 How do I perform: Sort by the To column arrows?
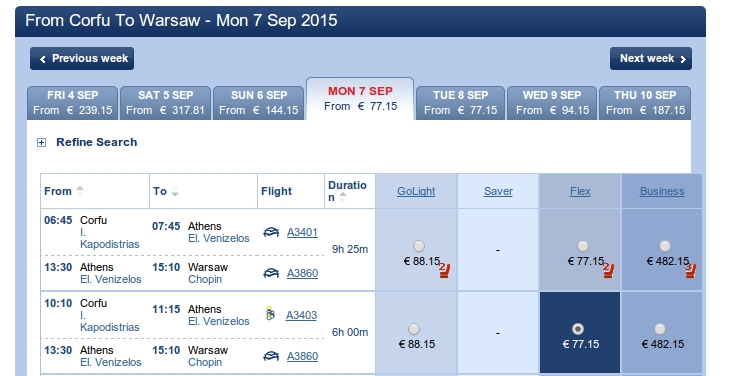[x=175, y=191]
